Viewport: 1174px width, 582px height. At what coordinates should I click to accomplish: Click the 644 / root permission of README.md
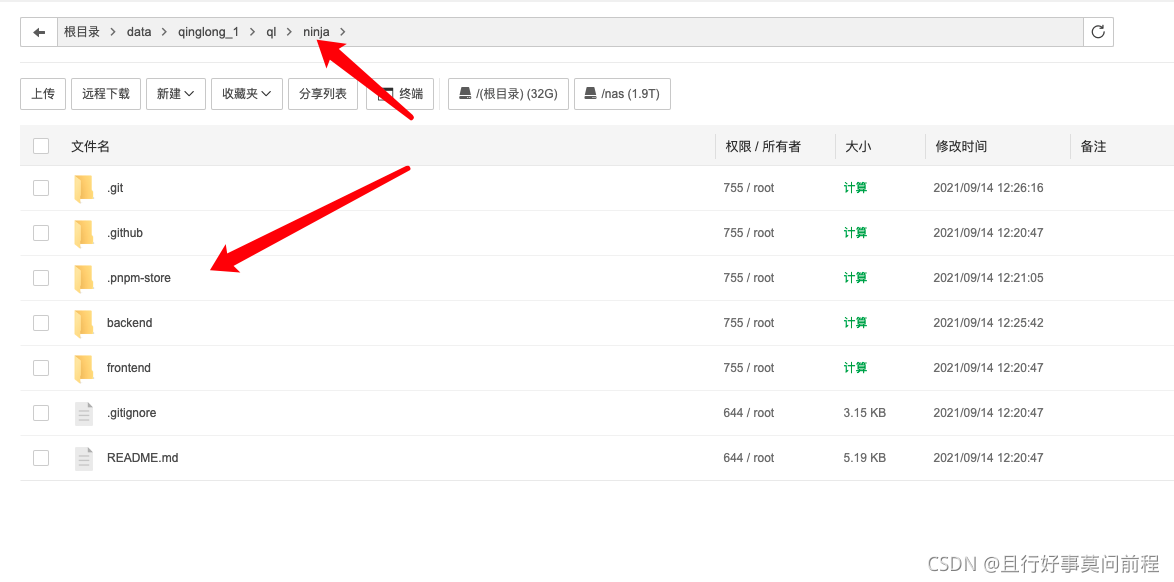click(x=749, y=458)
